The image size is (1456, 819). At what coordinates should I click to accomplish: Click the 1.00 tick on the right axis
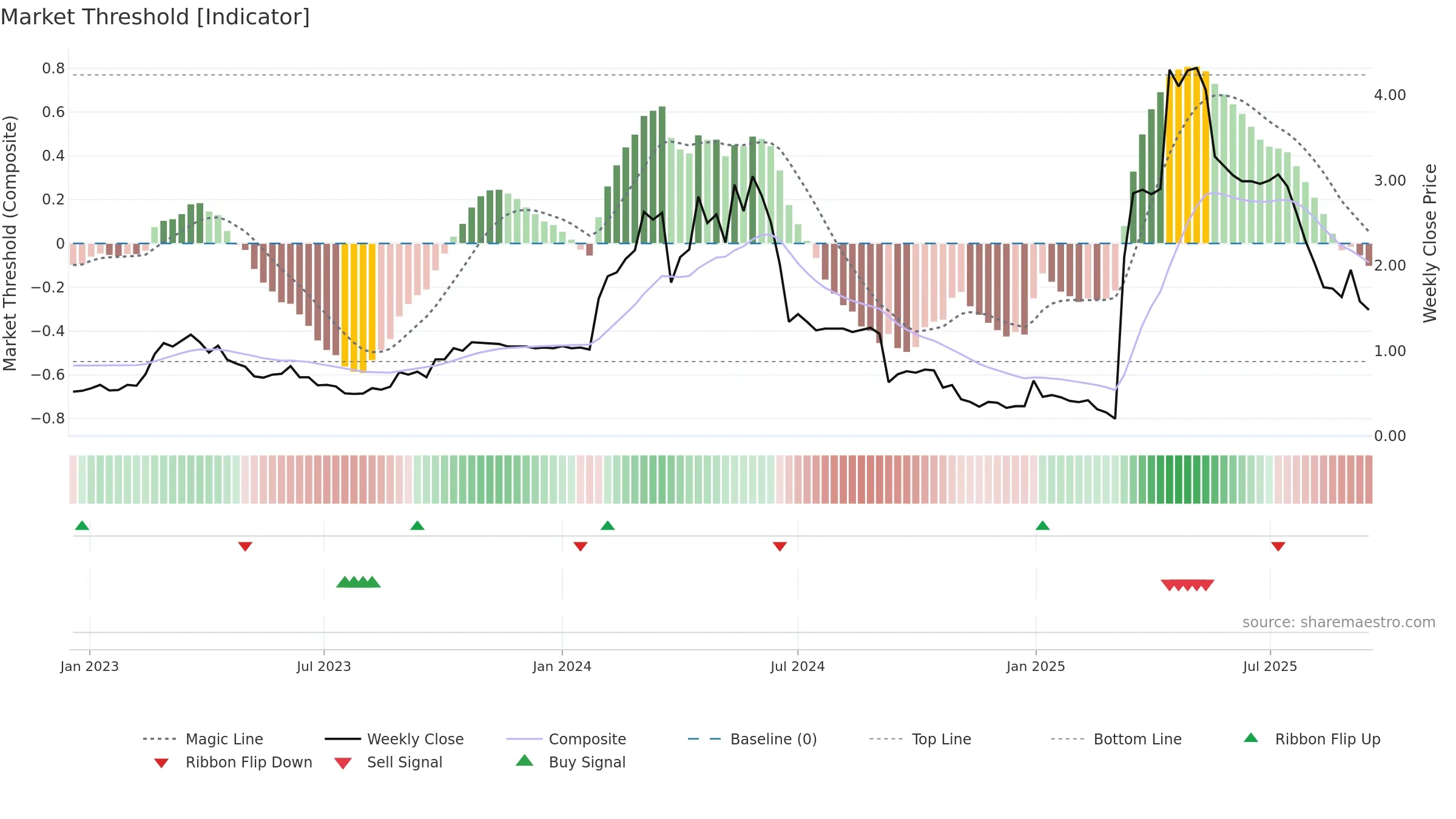tap(1390, 351)
